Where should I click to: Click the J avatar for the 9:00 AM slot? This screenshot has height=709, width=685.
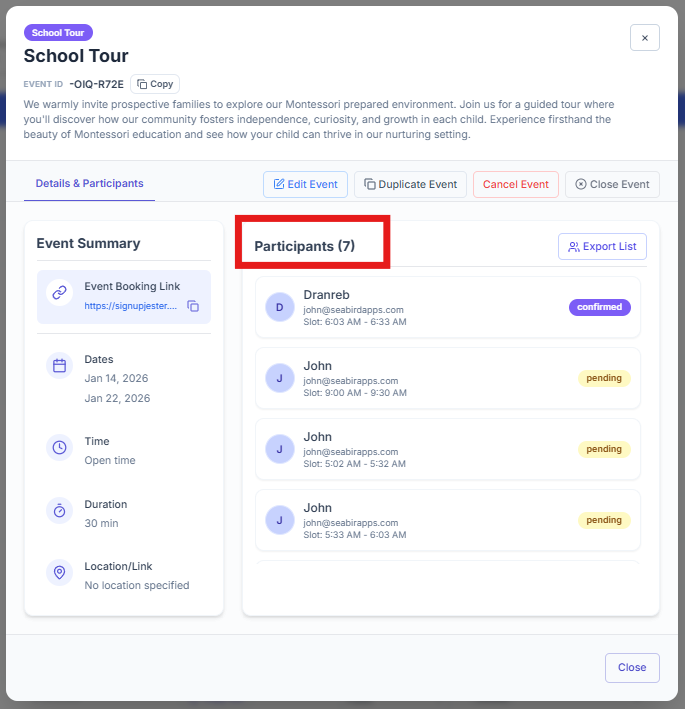pos(279,378)
